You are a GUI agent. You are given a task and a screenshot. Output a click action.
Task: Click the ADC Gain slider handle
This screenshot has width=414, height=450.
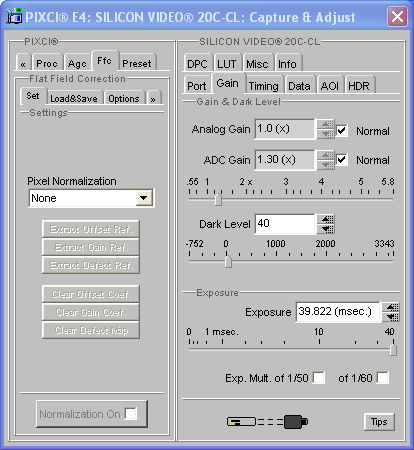[218, 200]
